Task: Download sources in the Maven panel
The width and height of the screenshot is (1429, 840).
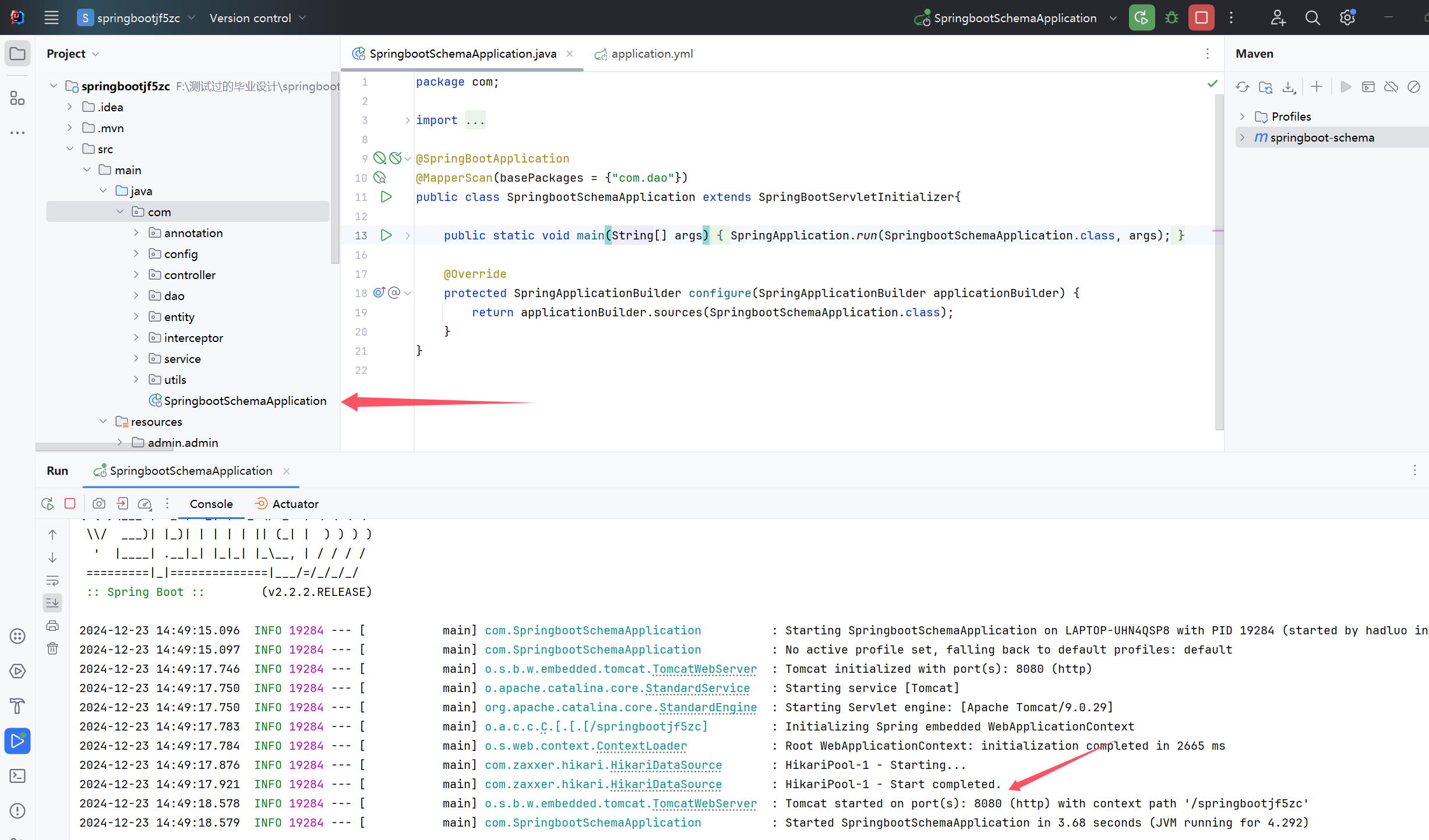Action: click(1288, 86)
